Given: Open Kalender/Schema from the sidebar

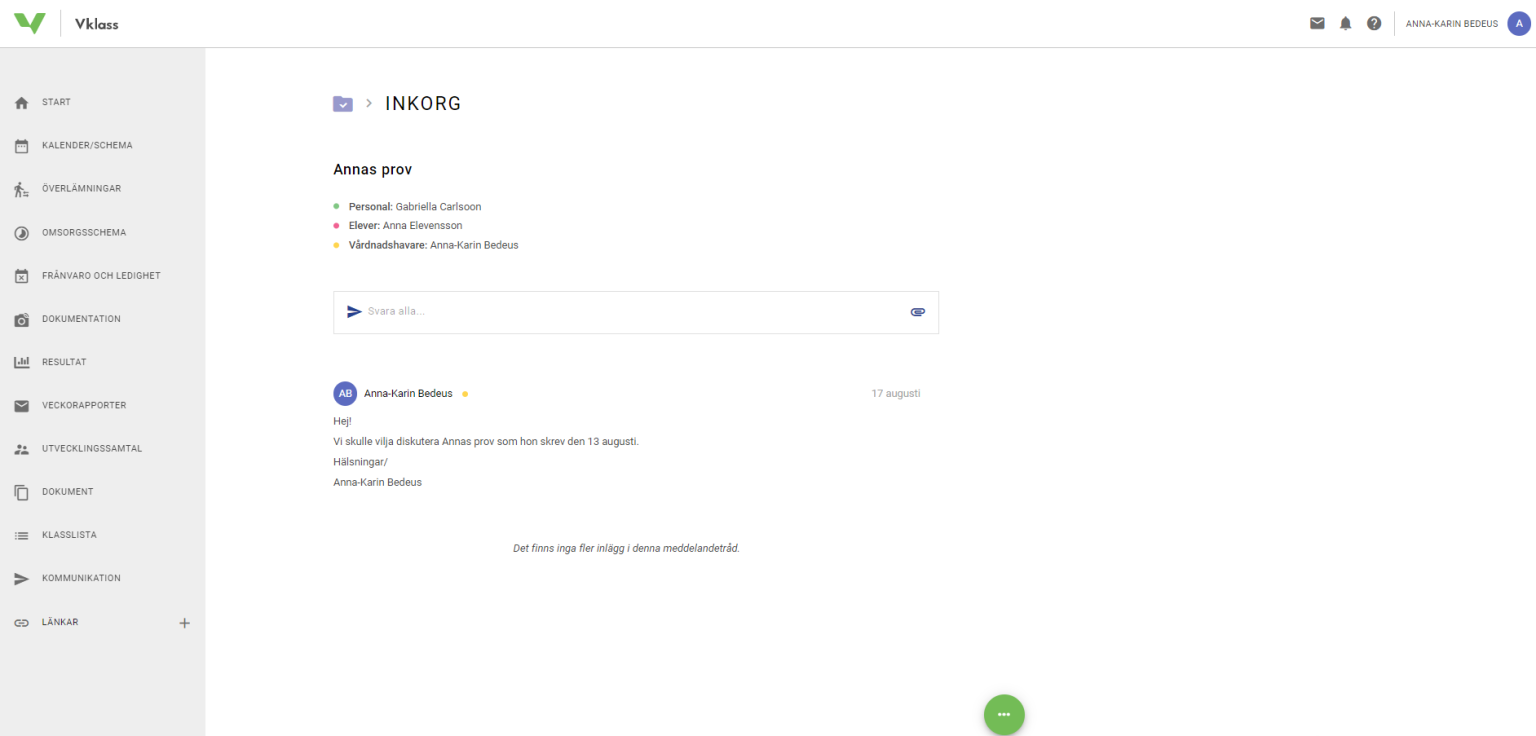Looking at the screenshot, I should pyautogui.click(x=86, y=146).
